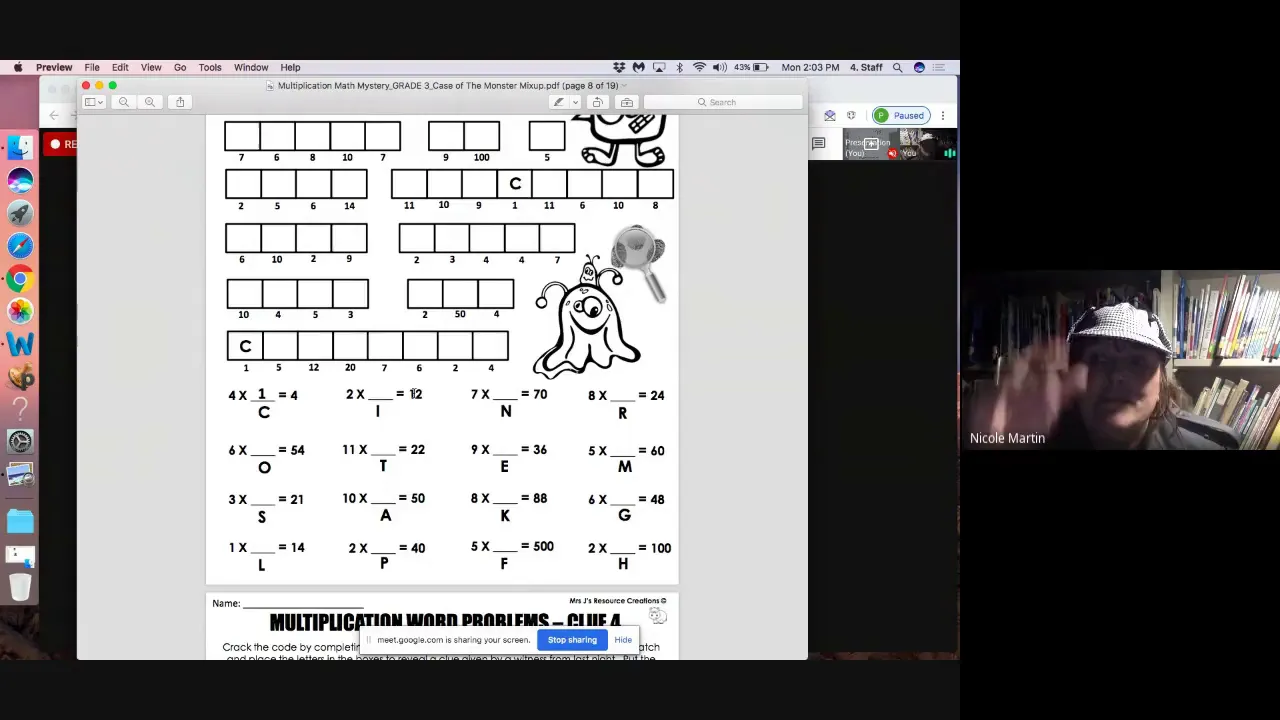This screenshot has height=720, width=1280.
Task: Click the magnifying glass in the worksheet
Action: tap(639, 263)
